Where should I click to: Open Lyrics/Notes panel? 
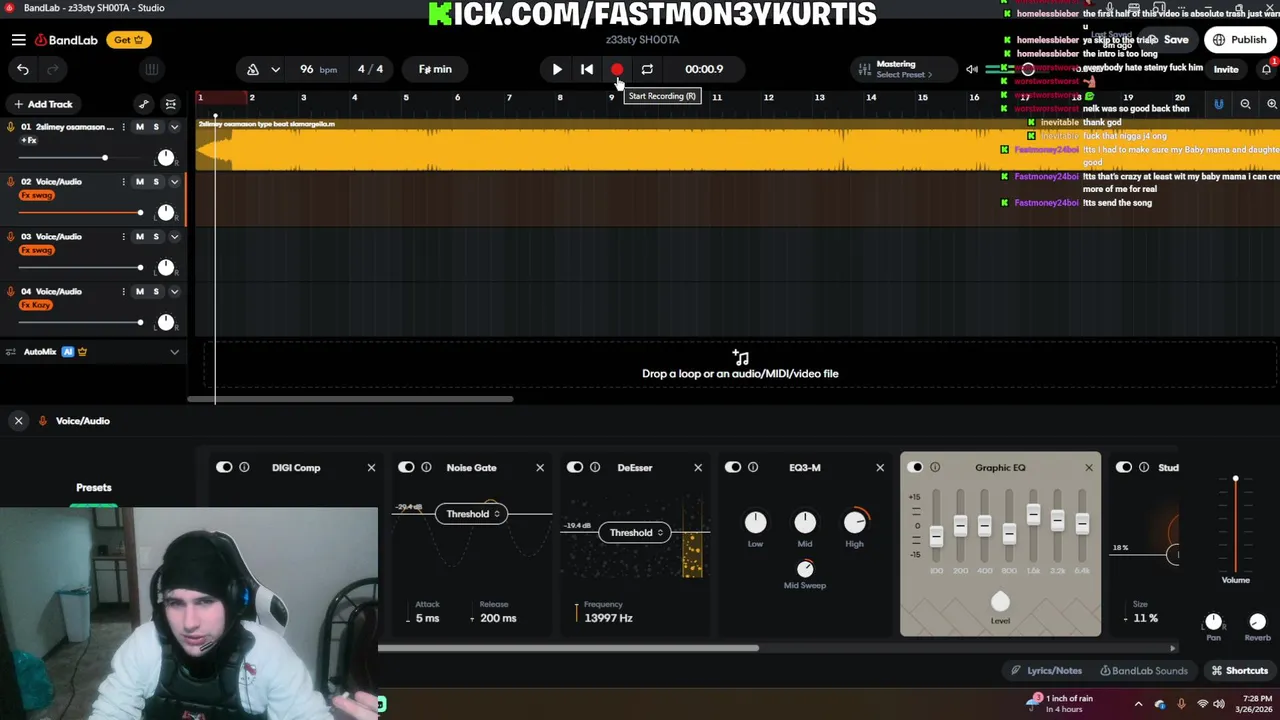coord(1046,671)
